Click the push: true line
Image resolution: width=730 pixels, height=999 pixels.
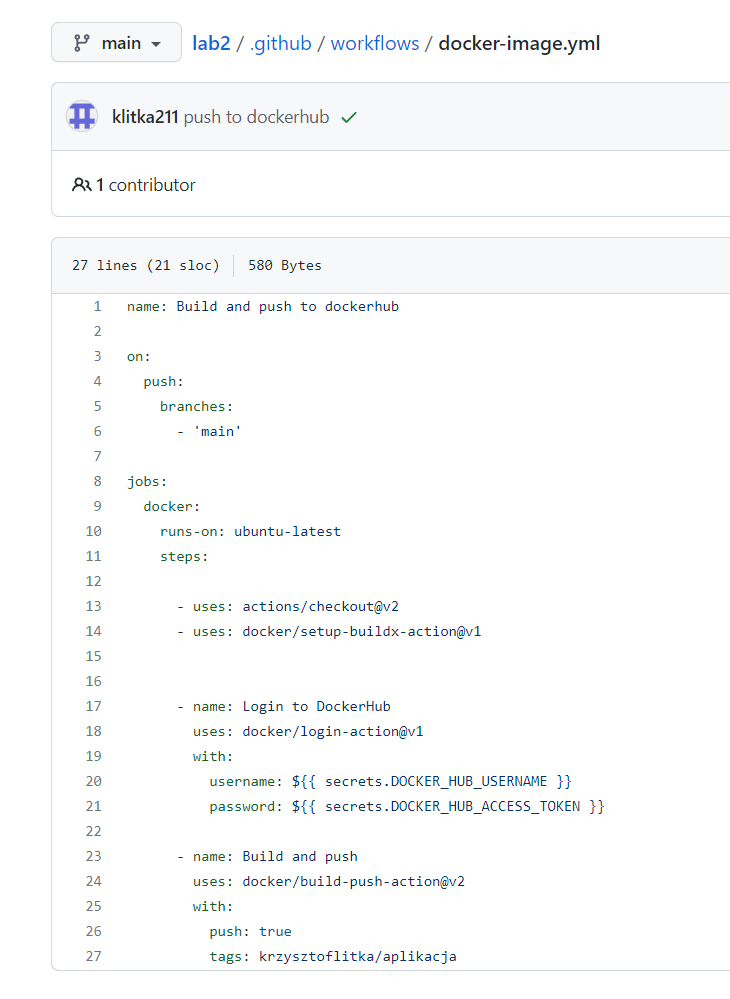coord(250,931)
